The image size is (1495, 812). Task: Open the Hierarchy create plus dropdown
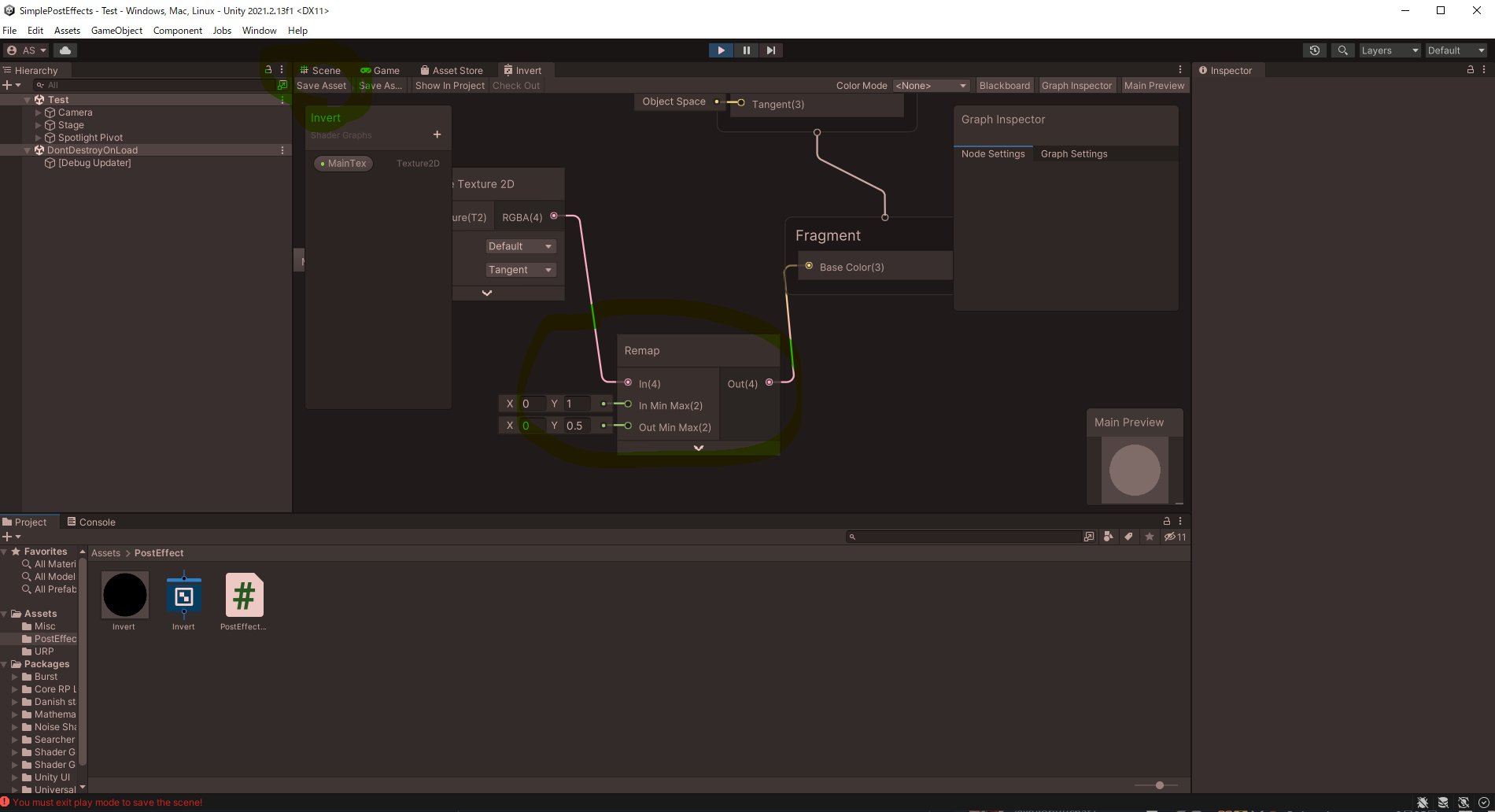coord(11,85)
